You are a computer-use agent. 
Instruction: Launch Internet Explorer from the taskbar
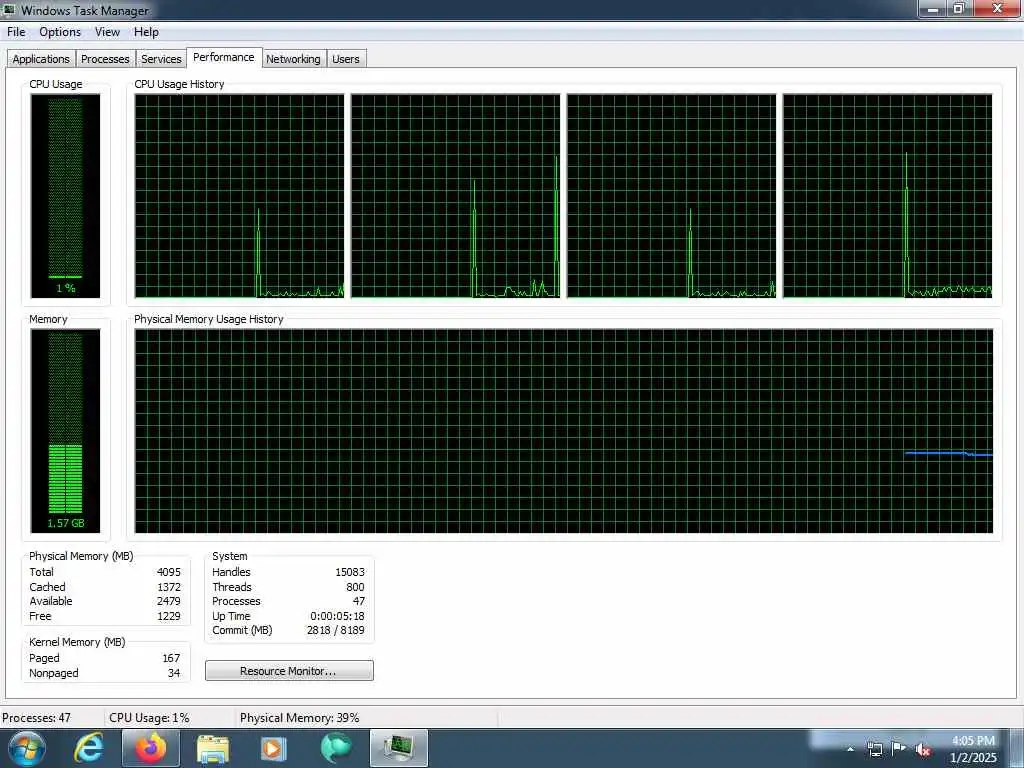pos(89,748)
